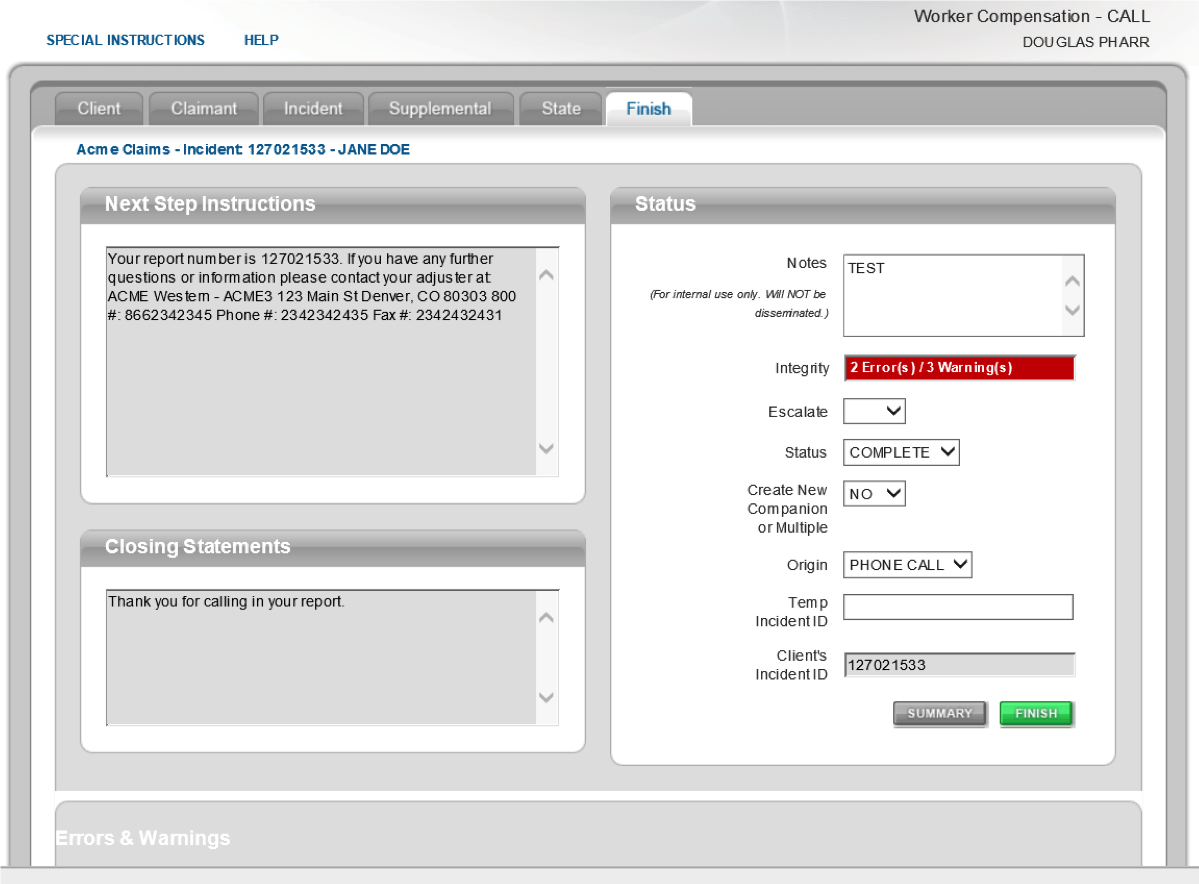Screen dimensions: 1199x884
Task: Click the scroll-up arrow in Closing Statements
Action: tap(546, 617)
